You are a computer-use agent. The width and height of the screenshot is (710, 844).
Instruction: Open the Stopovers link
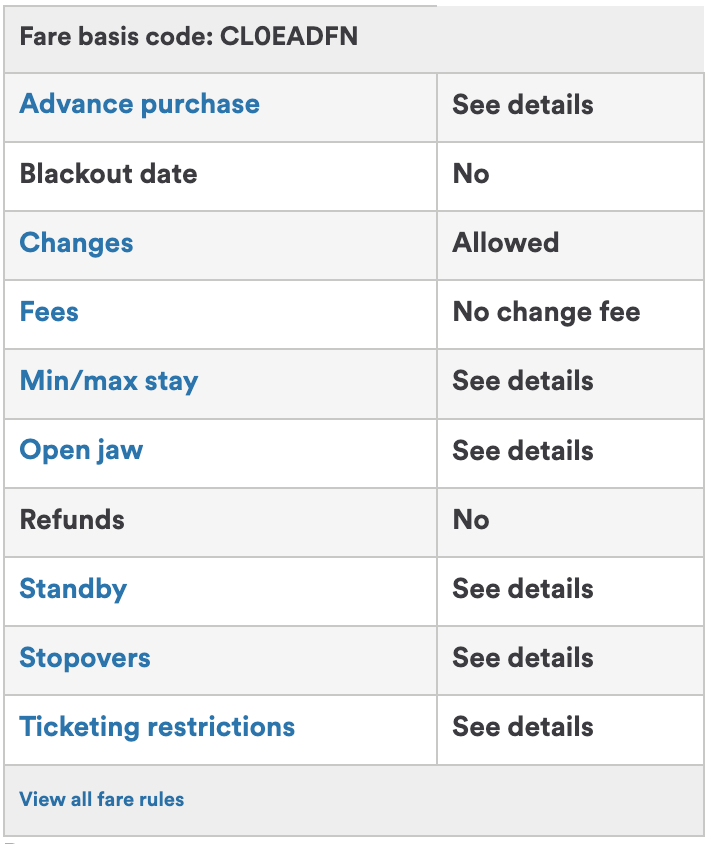pos(85,658)
